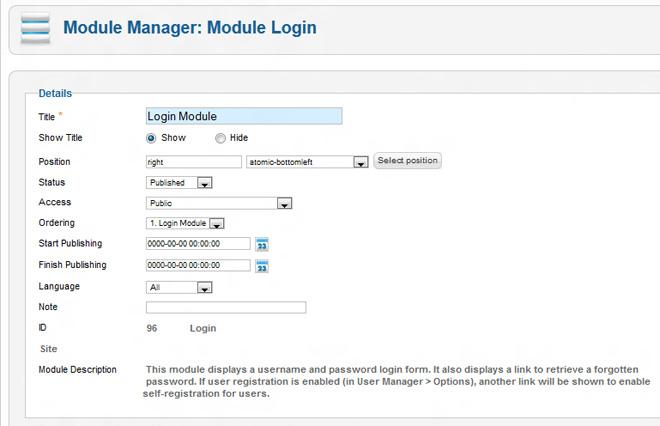Click the Start Publishing date field
This screenshot has width=660, height=426.
tap(198, 244)
